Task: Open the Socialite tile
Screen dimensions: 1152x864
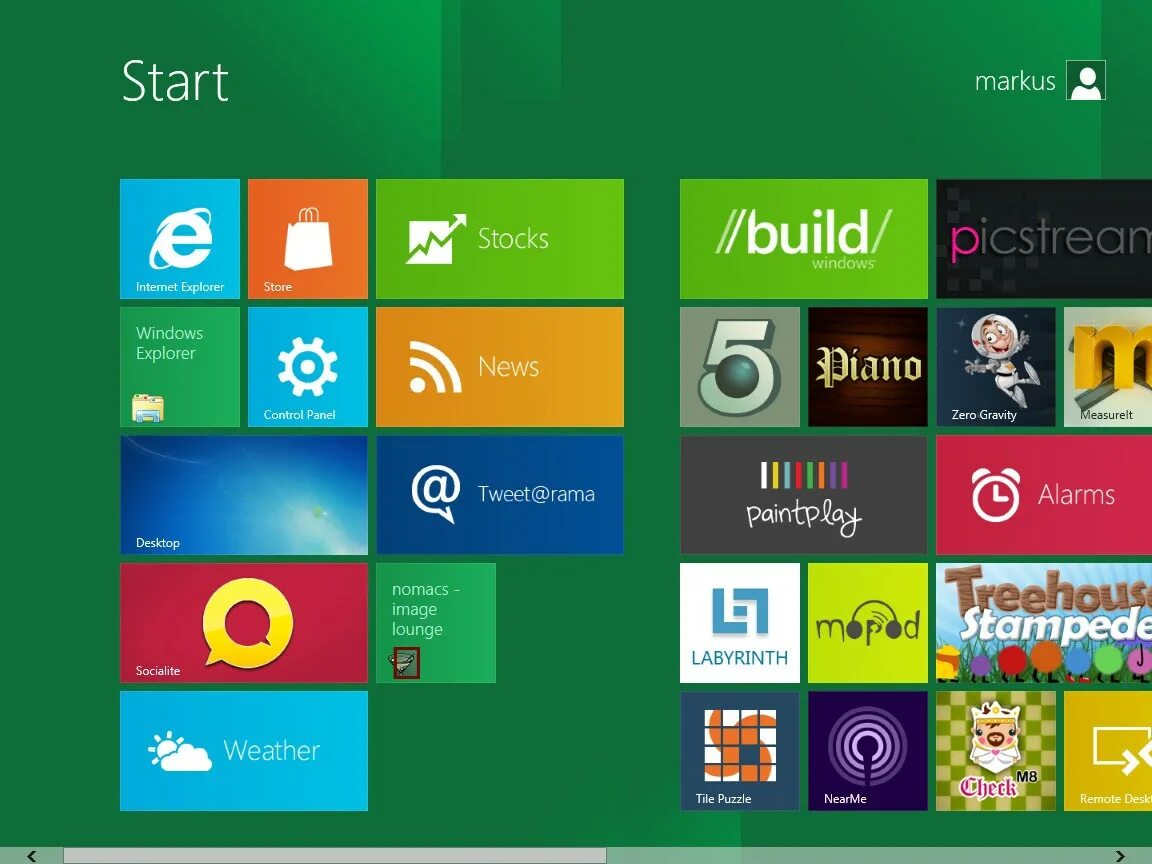Action: [244, 623]
